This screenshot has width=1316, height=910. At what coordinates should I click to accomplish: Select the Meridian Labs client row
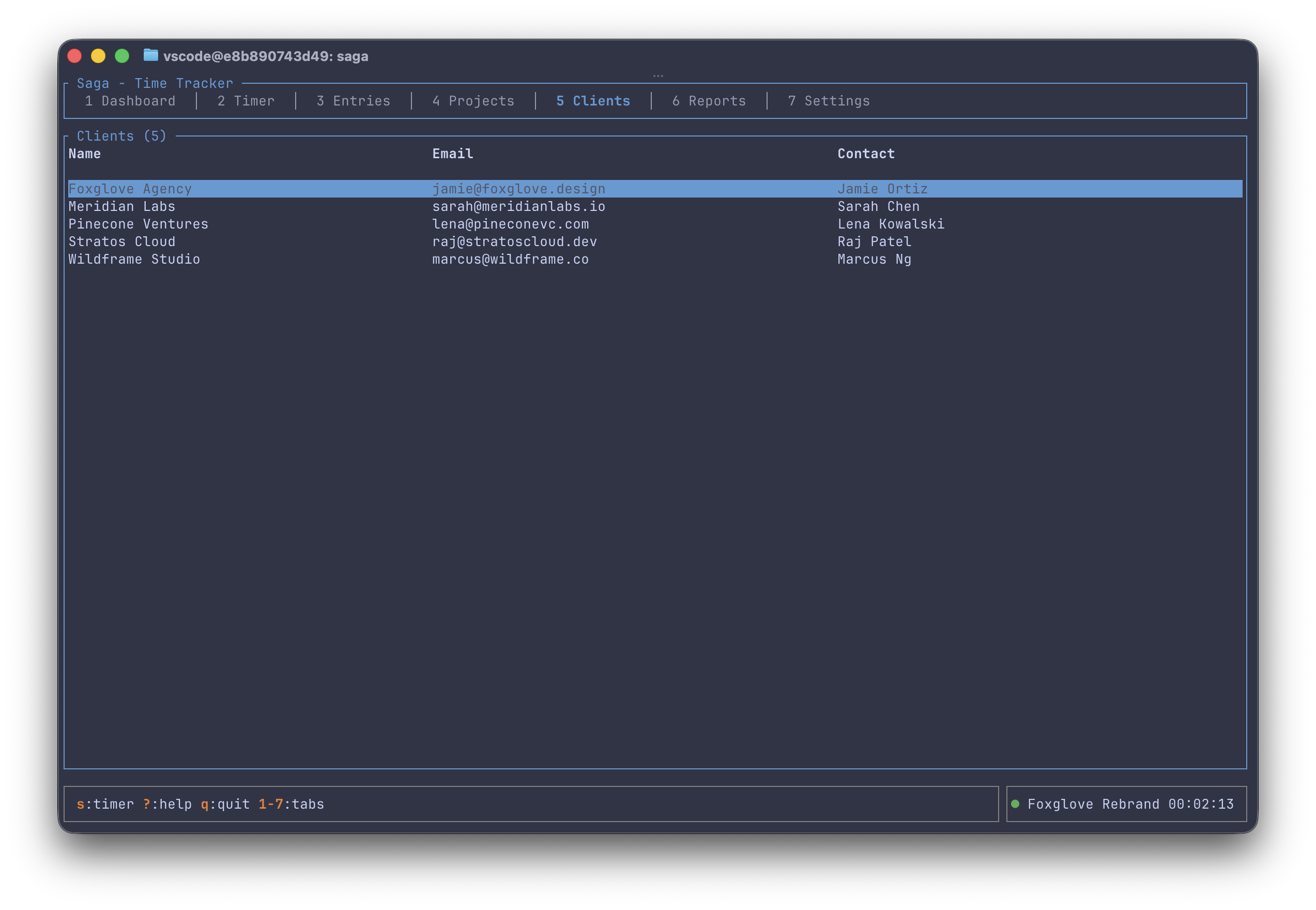pos(122,206)
